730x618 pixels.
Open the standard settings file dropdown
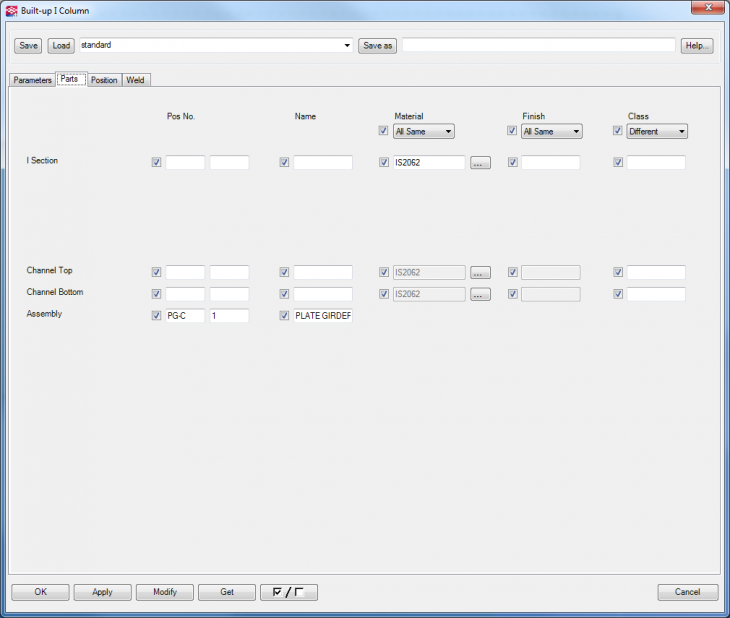pos(347,45)
